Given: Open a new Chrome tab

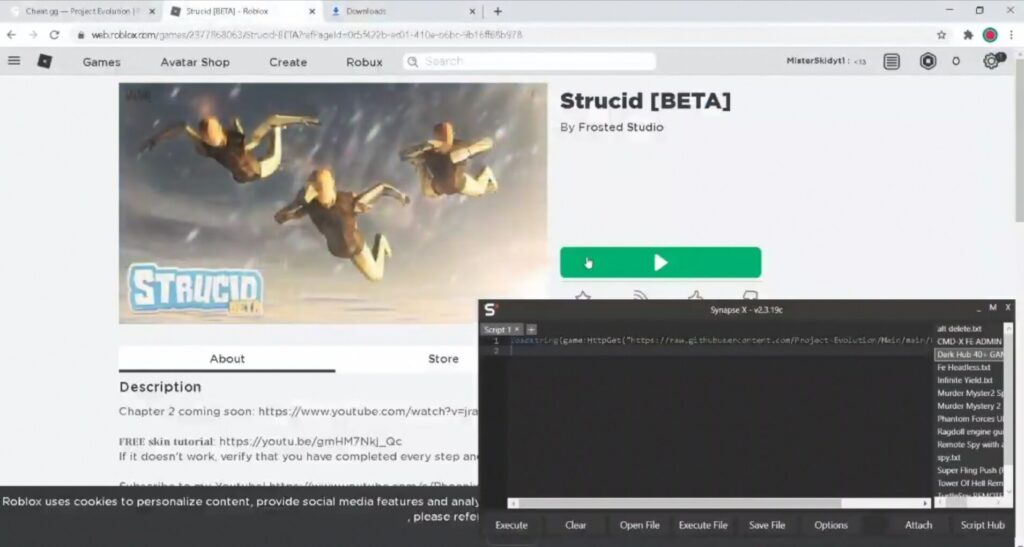Looking at the screenshot, I should [498, 11].
